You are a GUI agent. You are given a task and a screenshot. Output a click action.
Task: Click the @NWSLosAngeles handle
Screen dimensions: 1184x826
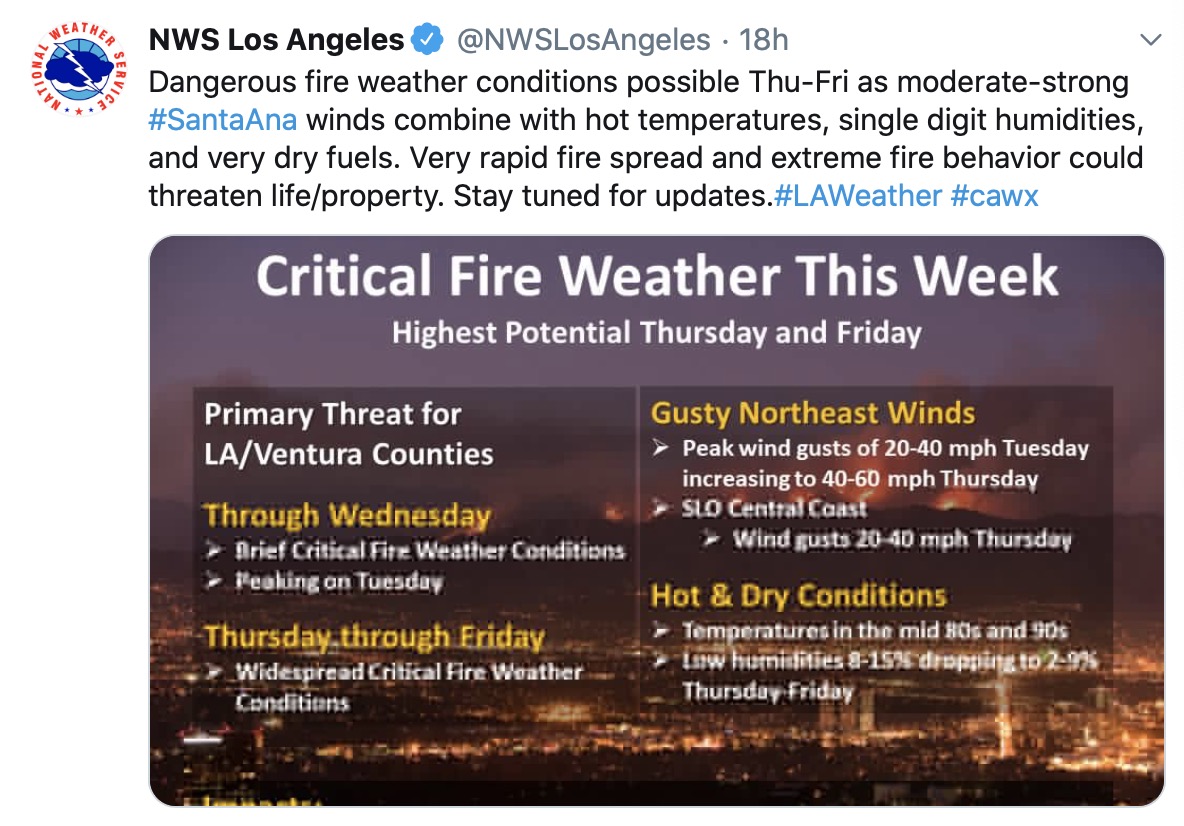pyautogui.click(x=584, y=41)
